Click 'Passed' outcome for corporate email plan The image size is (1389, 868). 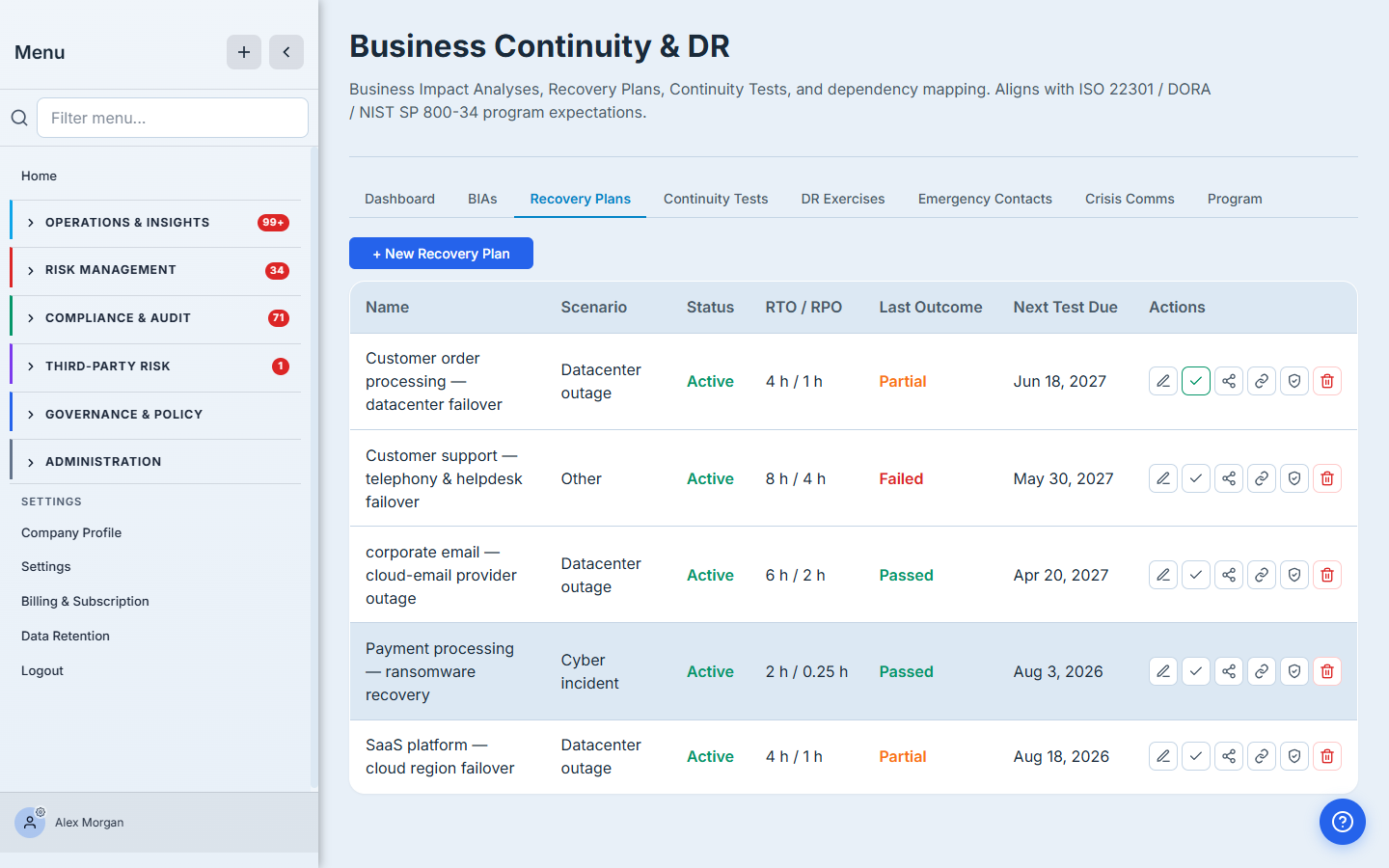click(906, 575)
